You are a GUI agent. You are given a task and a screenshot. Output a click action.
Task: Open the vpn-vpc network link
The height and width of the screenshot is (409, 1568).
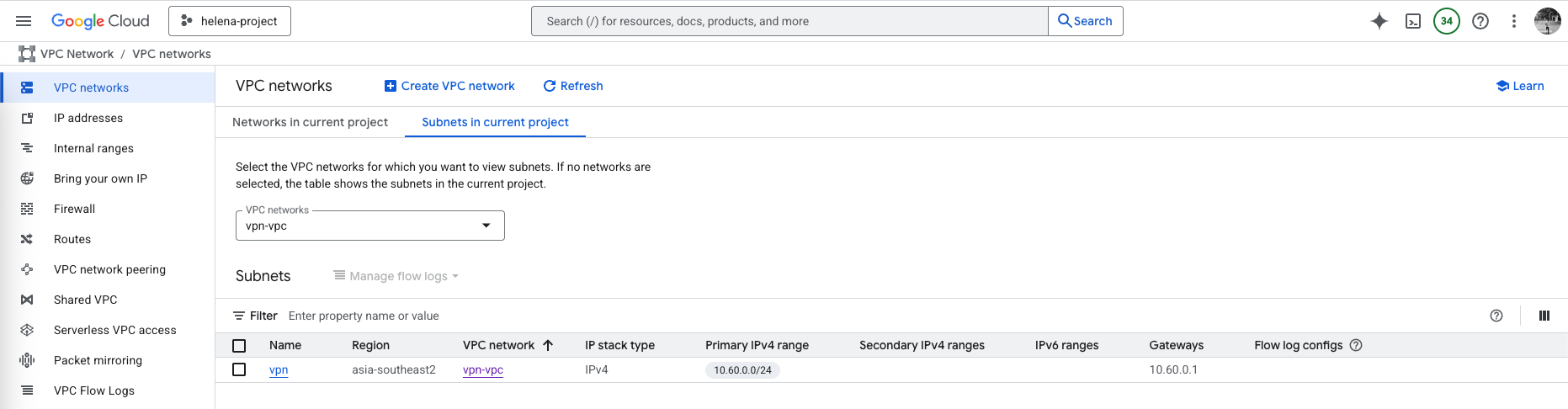[x=483, y=369]
